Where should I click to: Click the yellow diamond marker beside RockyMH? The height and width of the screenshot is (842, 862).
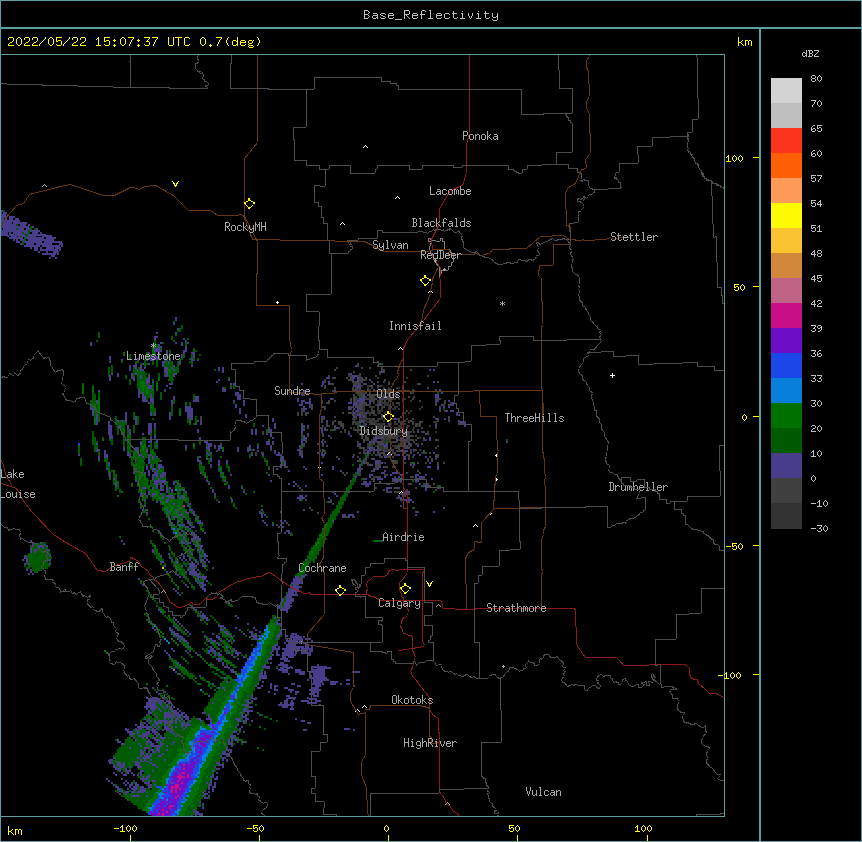pos(249,204)
